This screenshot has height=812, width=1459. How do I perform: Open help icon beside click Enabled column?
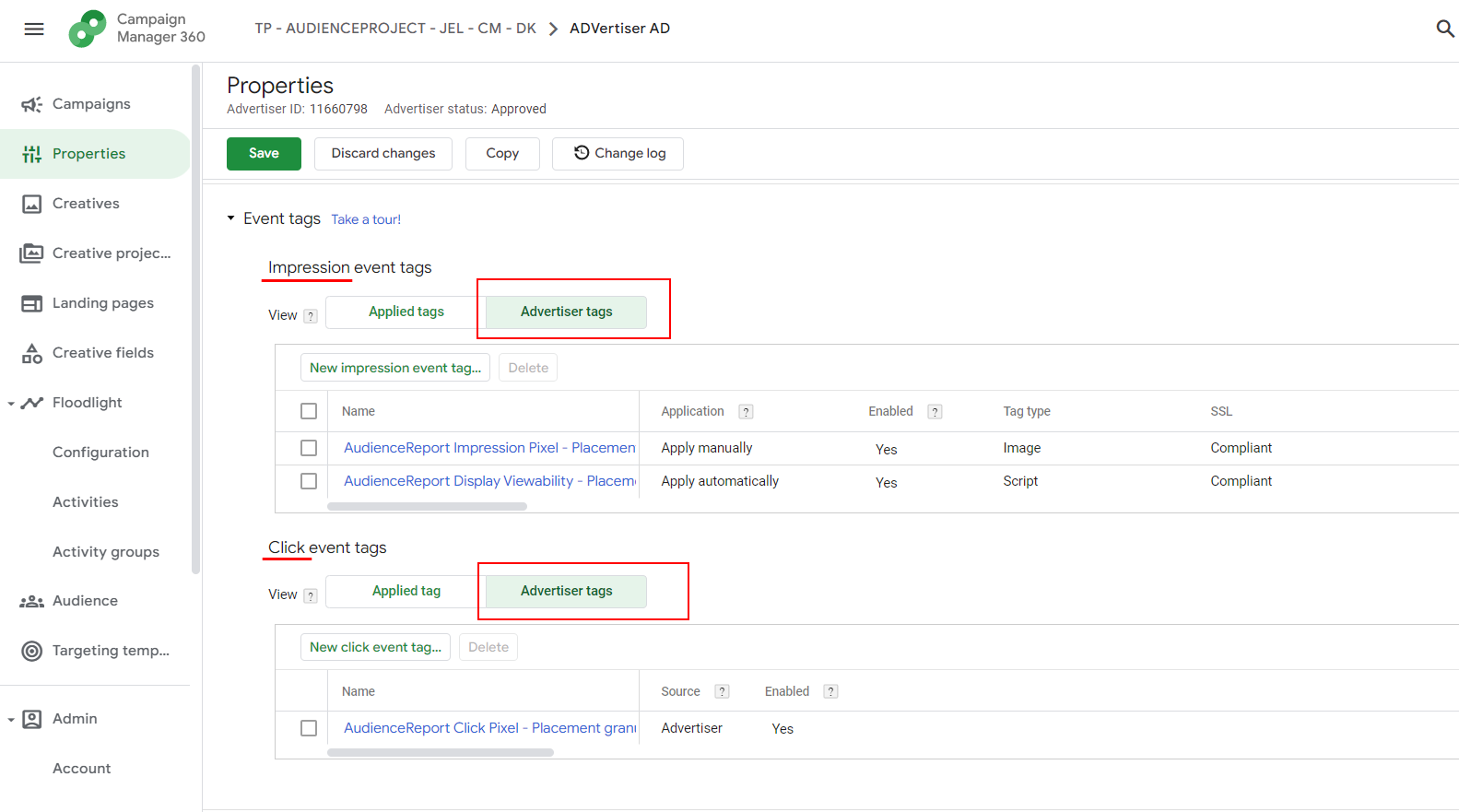point(830,691)
